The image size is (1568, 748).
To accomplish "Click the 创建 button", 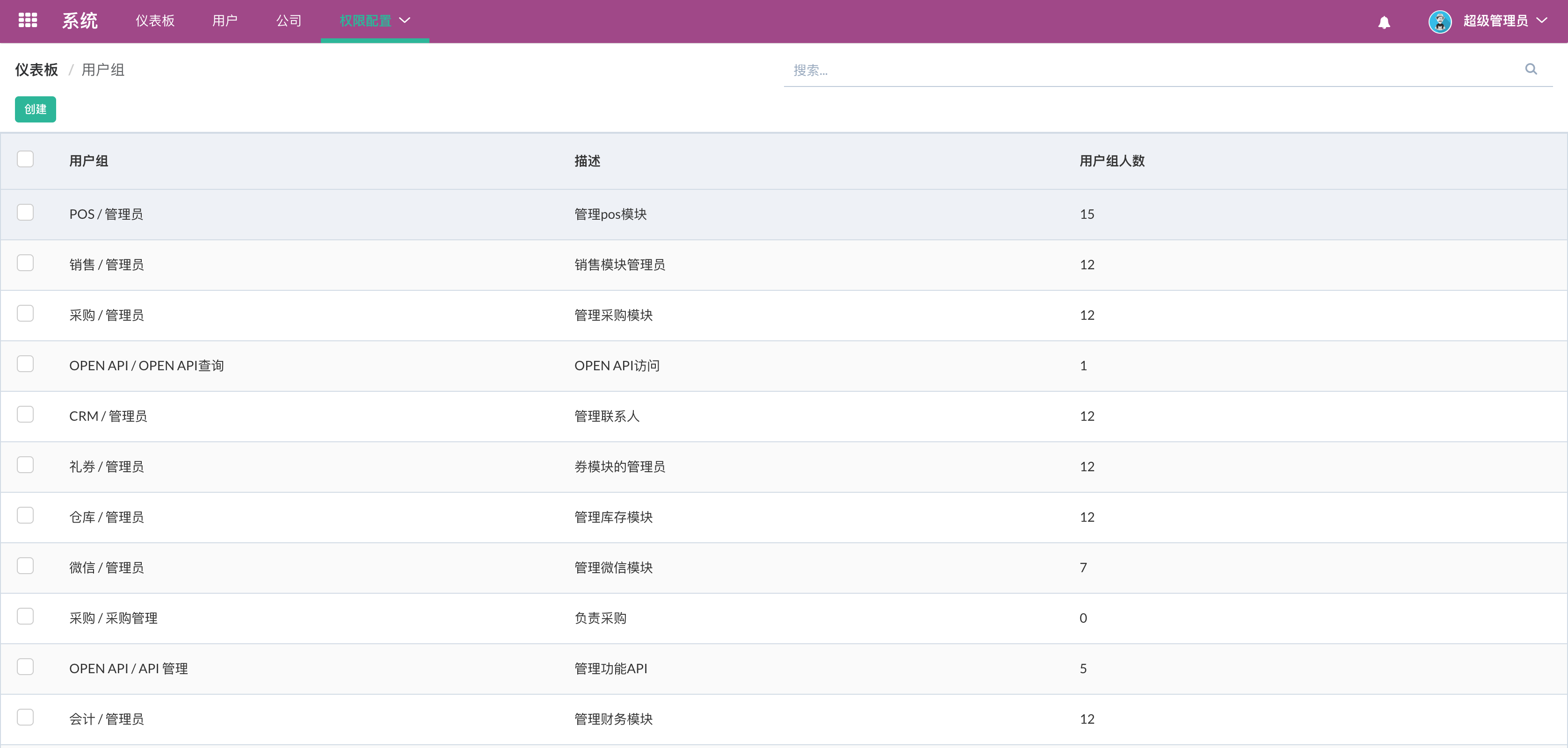I will pos(35,109).
